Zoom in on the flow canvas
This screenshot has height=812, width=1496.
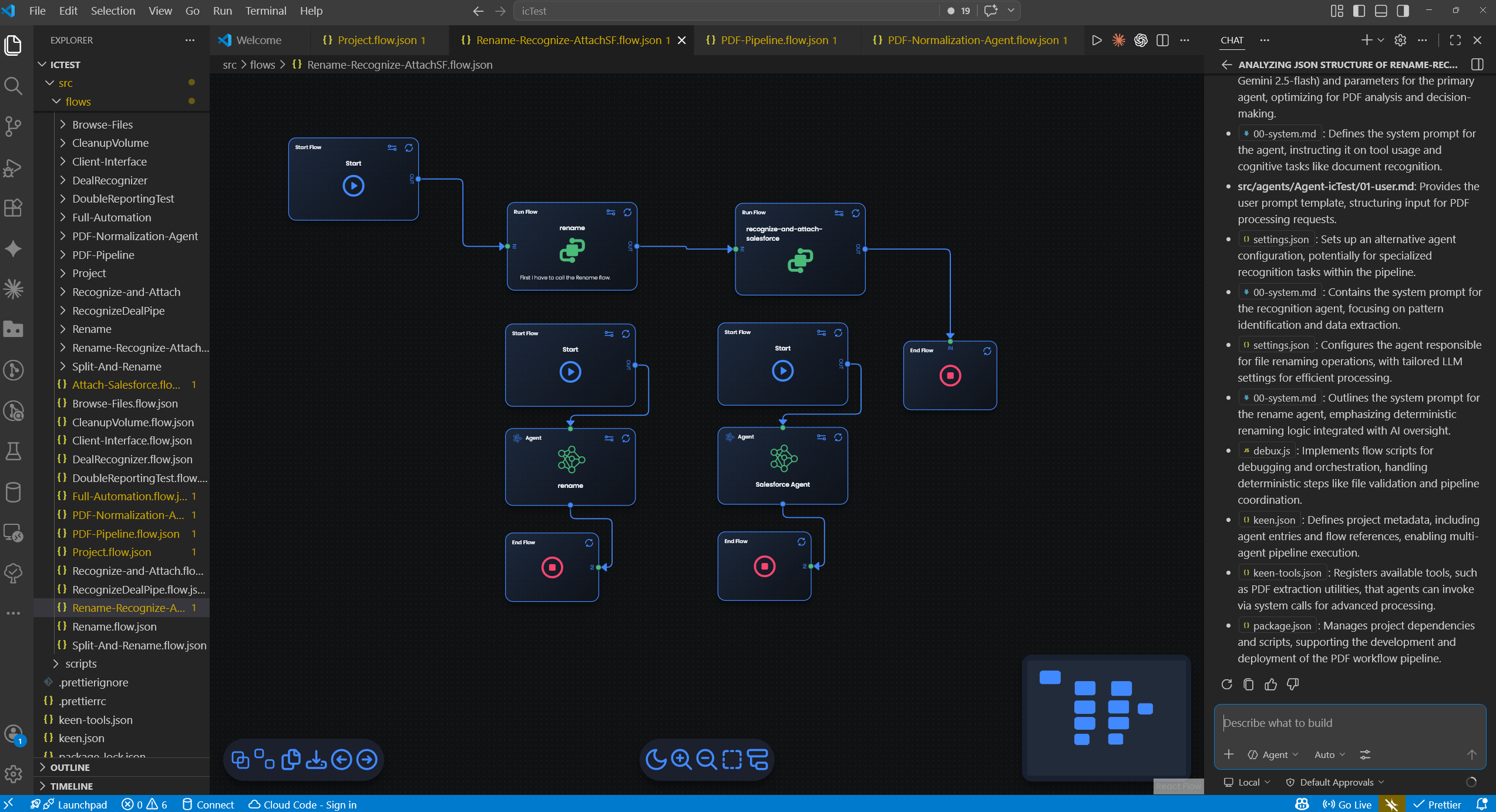681,760
